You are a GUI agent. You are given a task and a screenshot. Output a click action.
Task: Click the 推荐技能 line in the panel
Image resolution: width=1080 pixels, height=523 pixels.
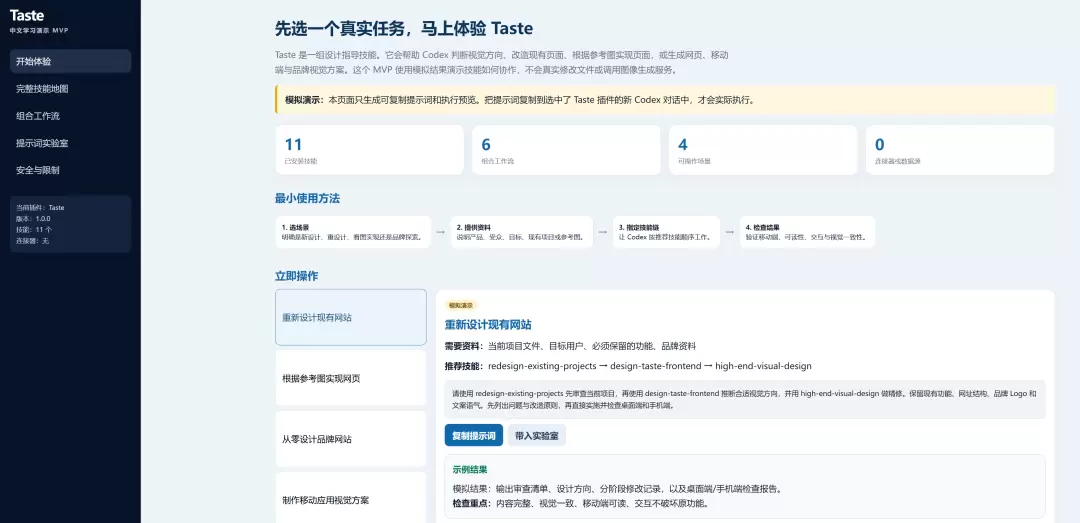[629, 366]
